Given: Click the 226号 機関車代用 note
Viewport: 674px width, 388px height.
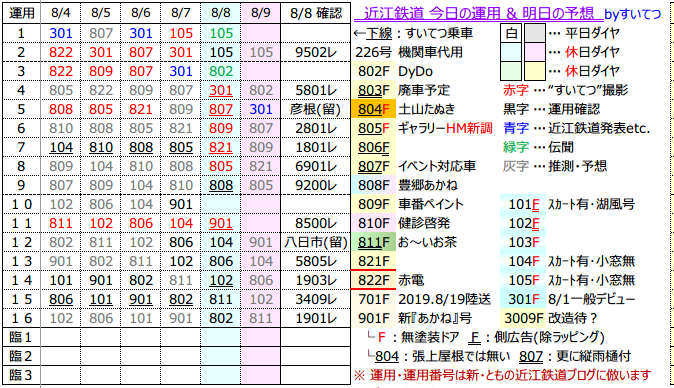Looking at the screenshot, I should (x=409, y=52).
